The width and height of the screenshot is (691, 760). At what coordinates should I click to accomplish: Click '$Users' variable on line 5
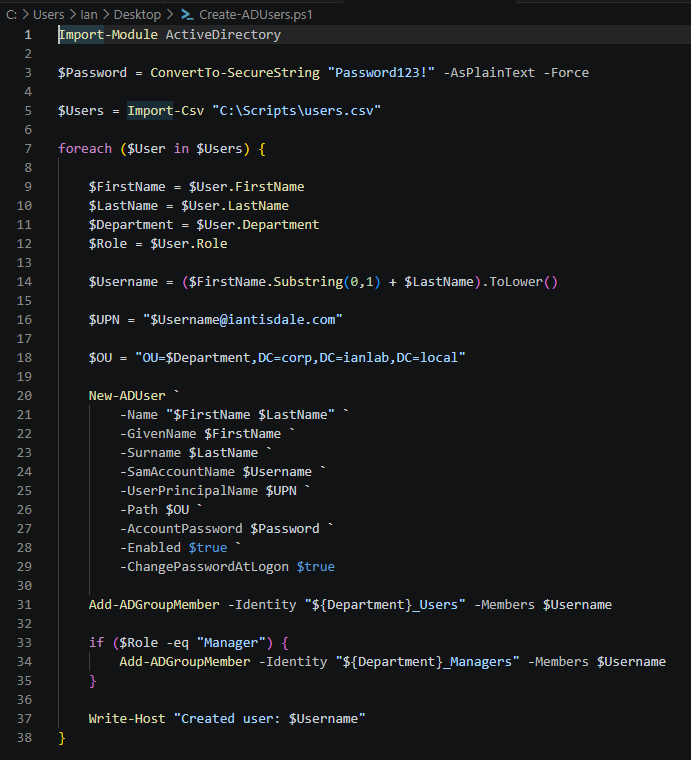coord(81,111)
